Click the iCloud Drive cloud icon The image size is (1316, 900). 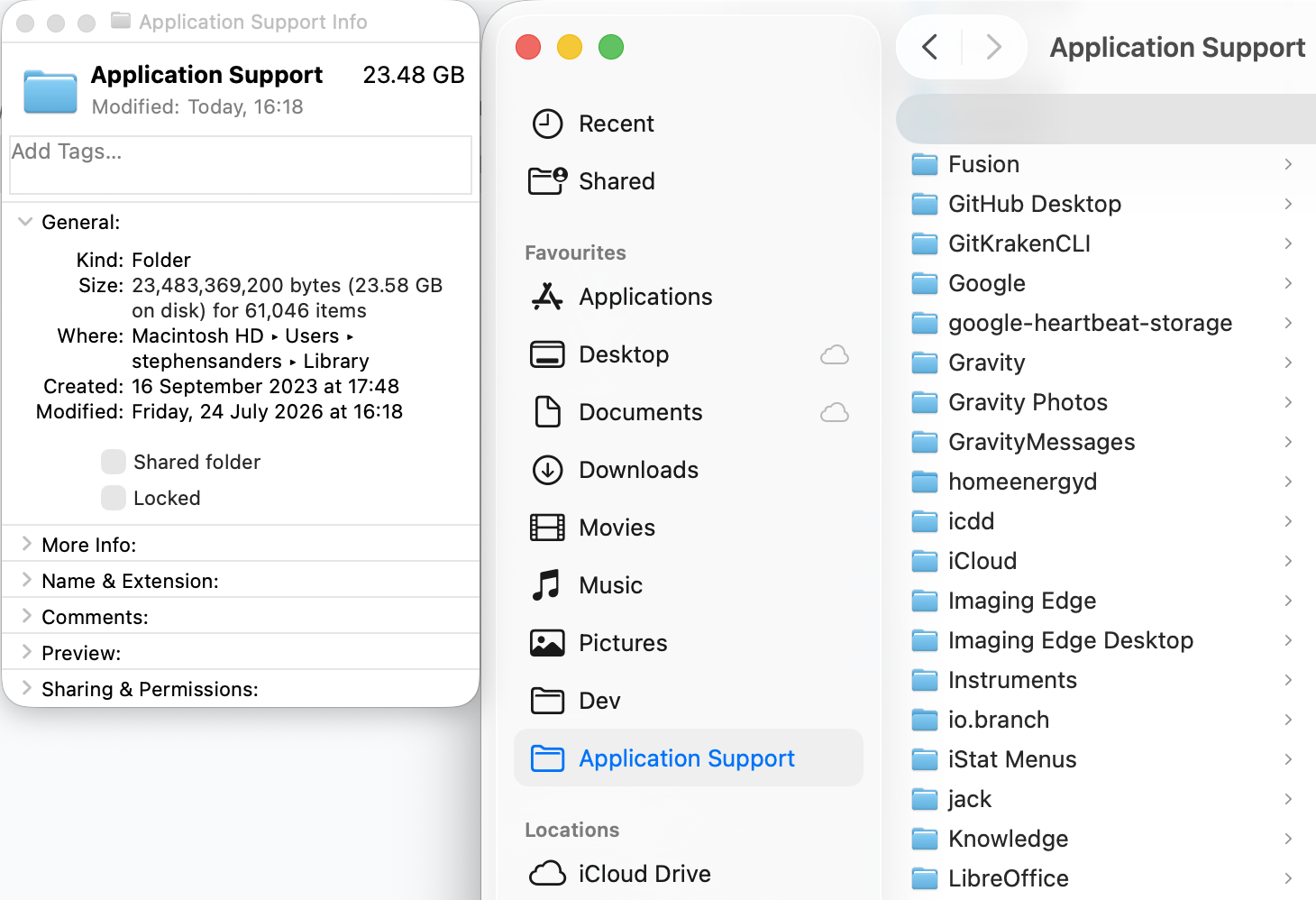tap(547, 874)
